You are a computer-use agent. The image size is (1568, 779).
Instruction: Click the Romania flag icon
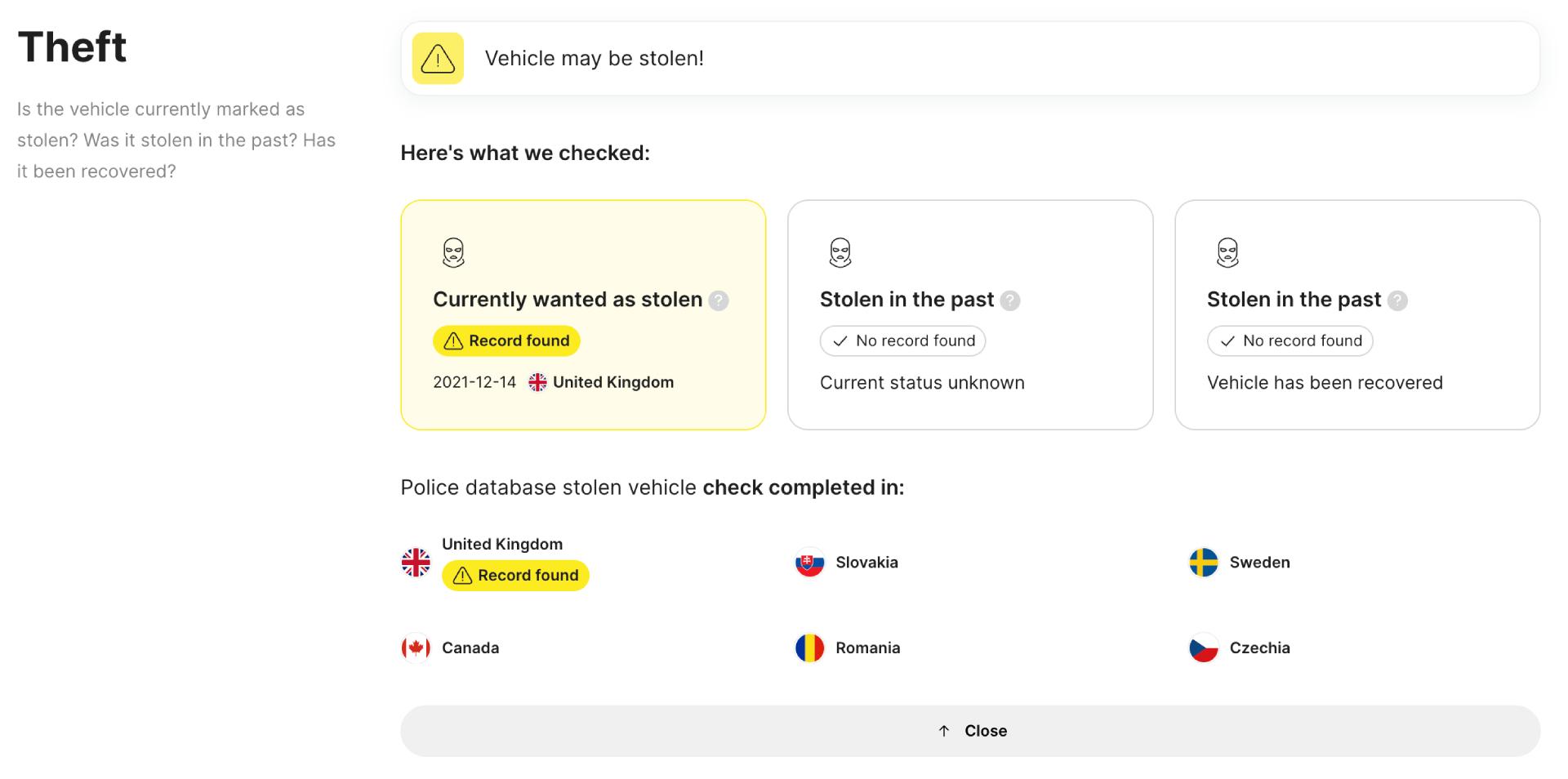point(809,648)
